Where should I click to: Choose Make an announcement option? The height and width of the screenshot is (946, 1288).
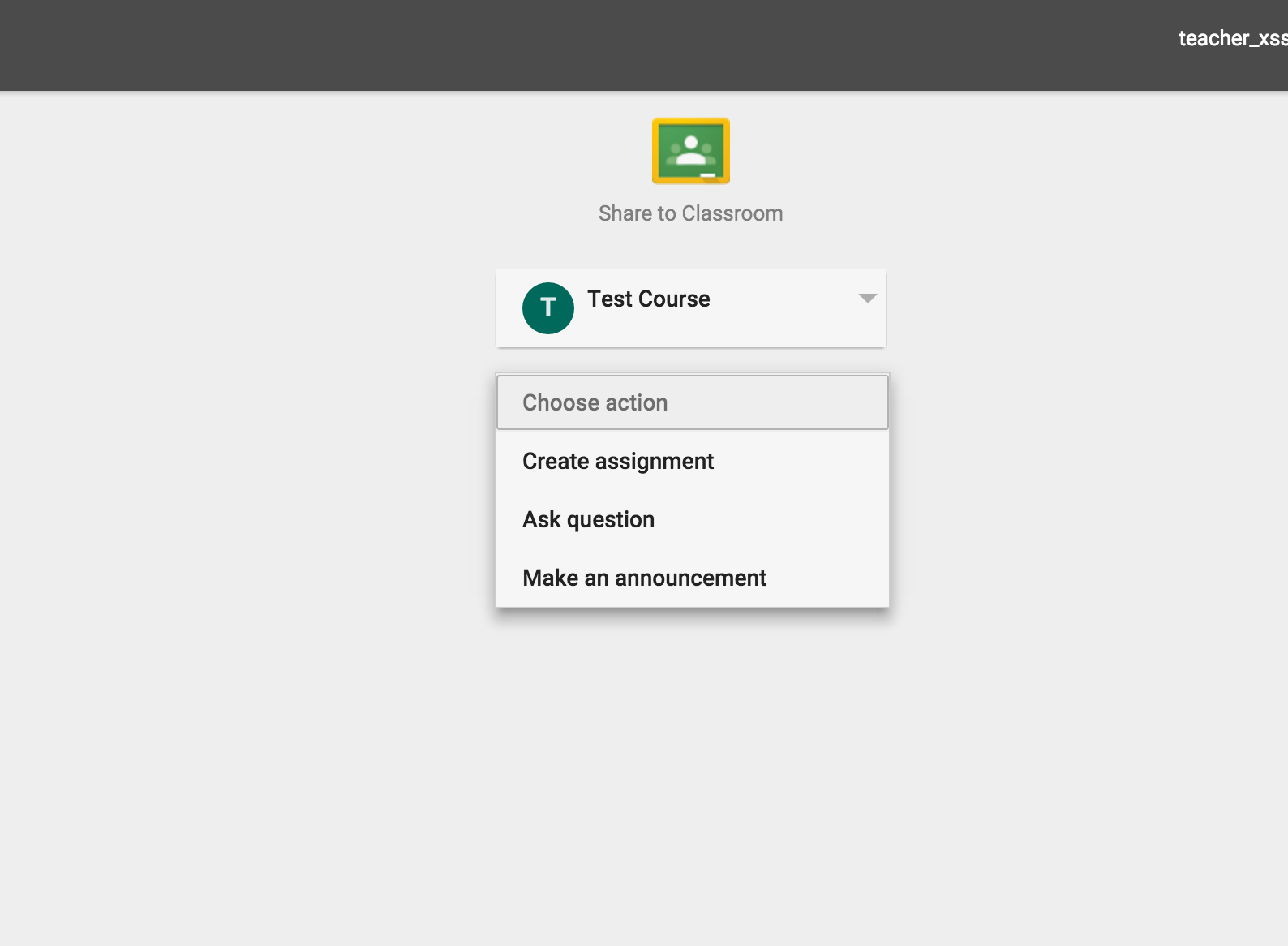tap(693, 578)
